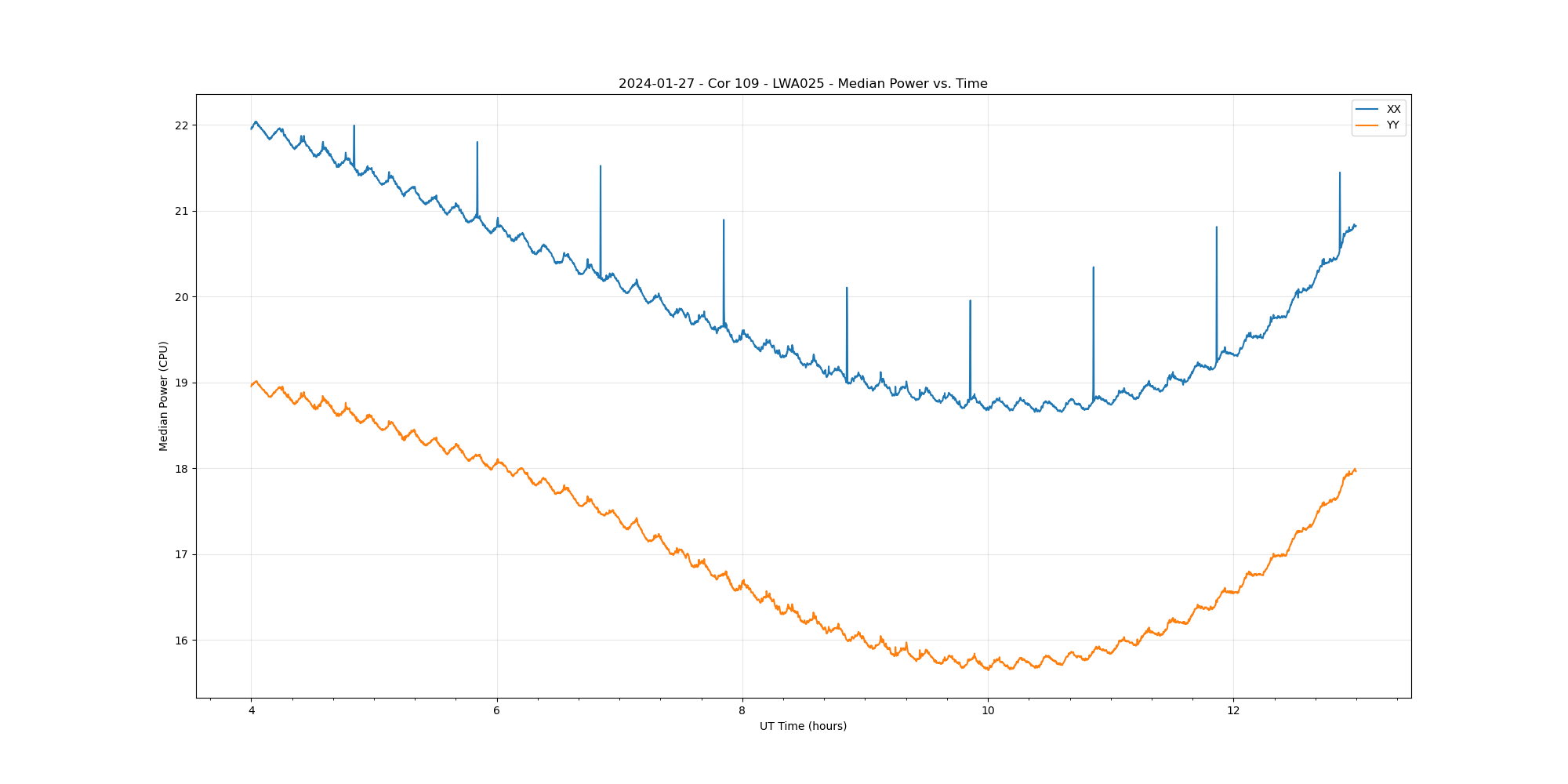
Task: Click x-axis tick label 10
Action: [x=988, y=711]
